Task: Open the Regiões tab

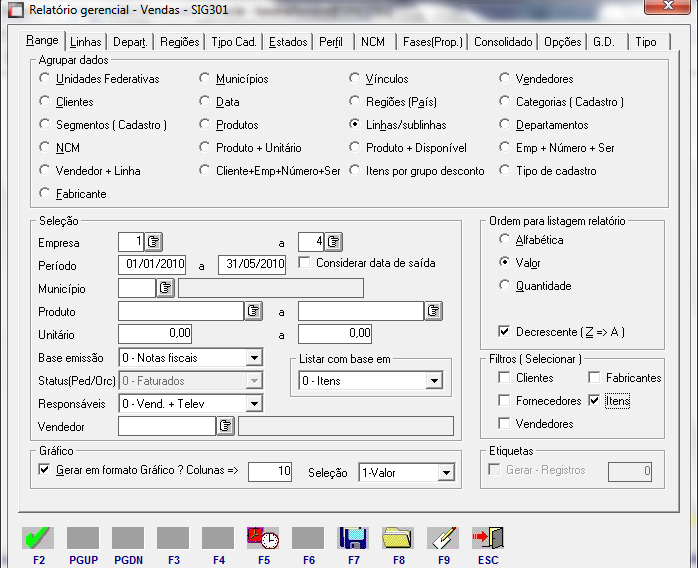Action: [x=179, y=42]
